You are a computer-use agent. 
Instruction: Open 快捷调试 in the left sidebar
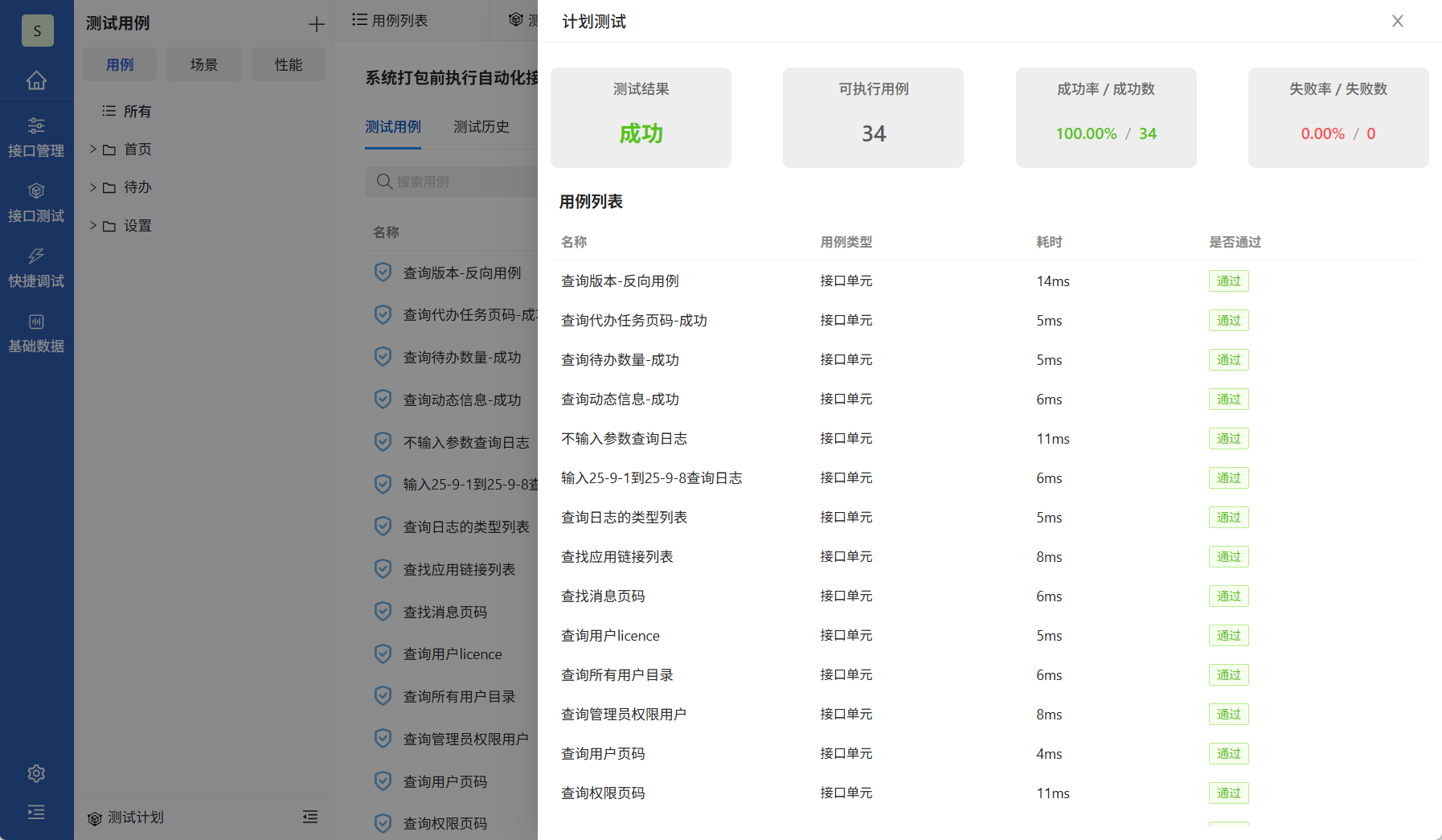[36, 268]
